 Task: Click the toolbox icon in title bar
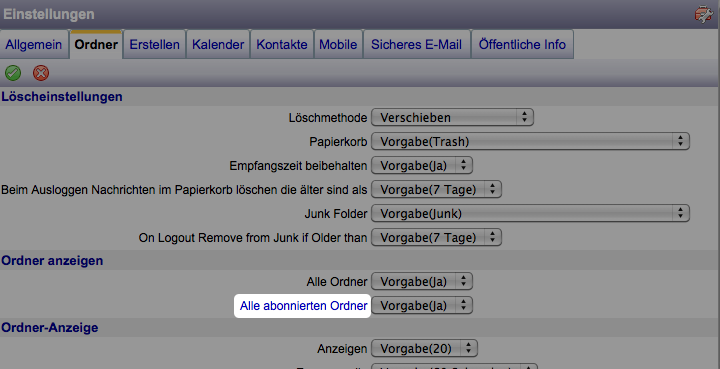coord(703,14)
